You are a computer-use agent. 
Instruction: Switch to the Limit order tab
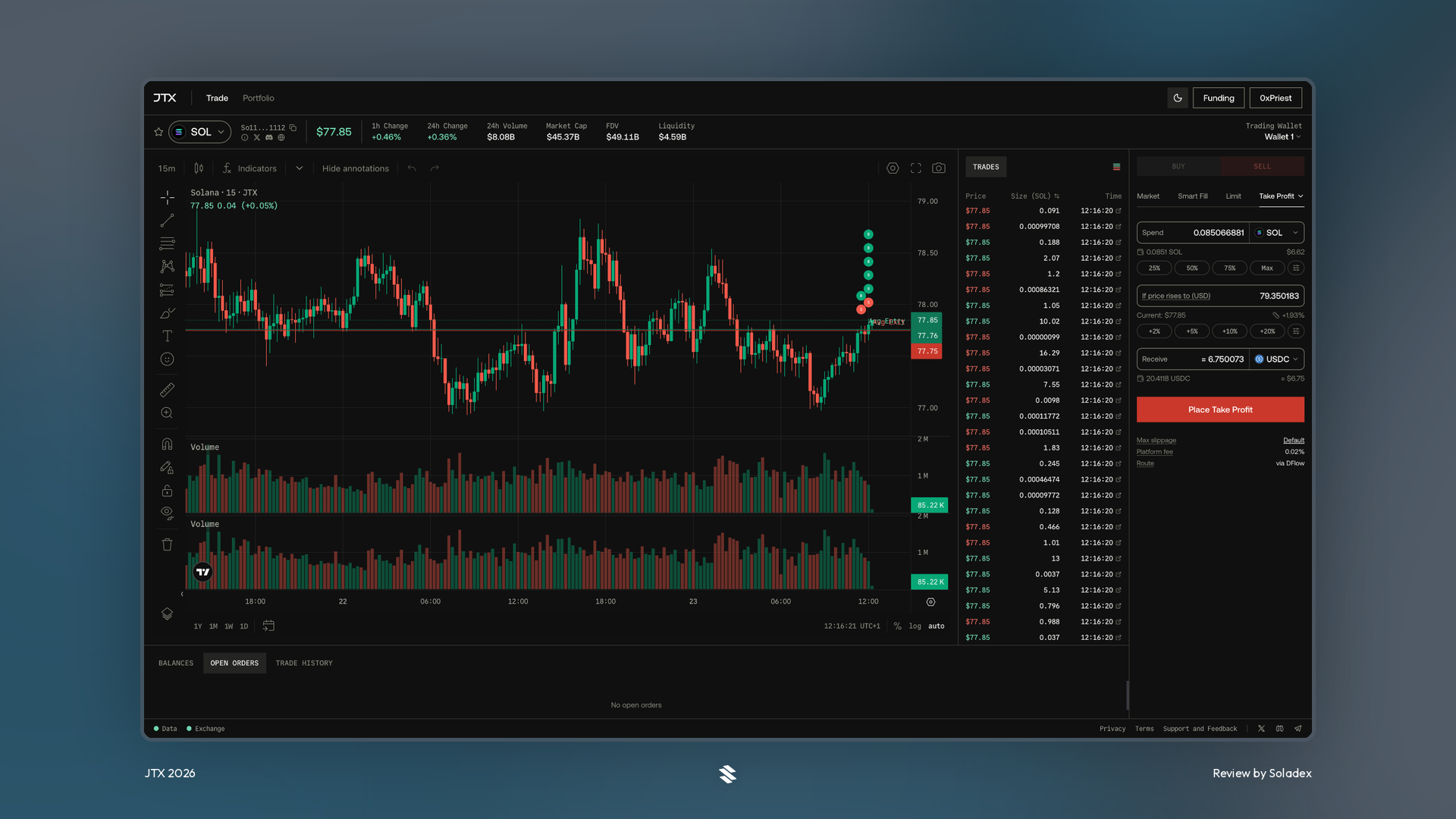1234,196
